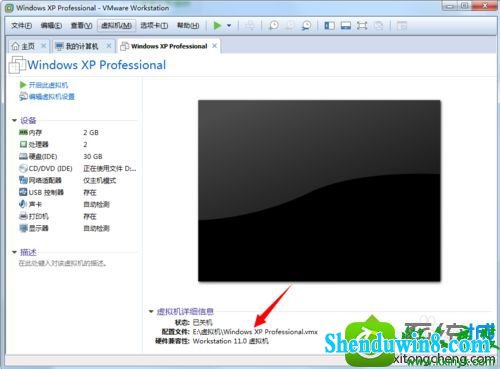Click the Windows XP Professional title heading
The width and height of the screenshot is (500, 369).
click(97, 65)
